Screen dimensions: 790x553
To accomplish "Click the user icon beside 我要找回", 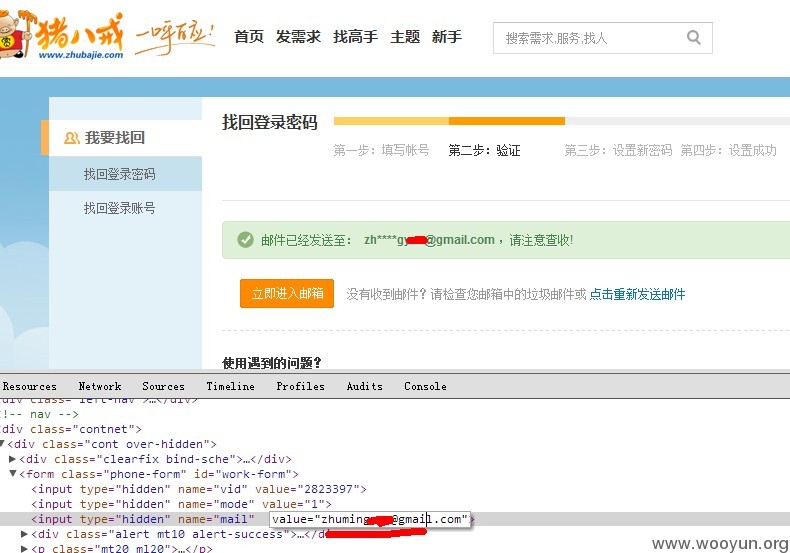I will (72, 137).
